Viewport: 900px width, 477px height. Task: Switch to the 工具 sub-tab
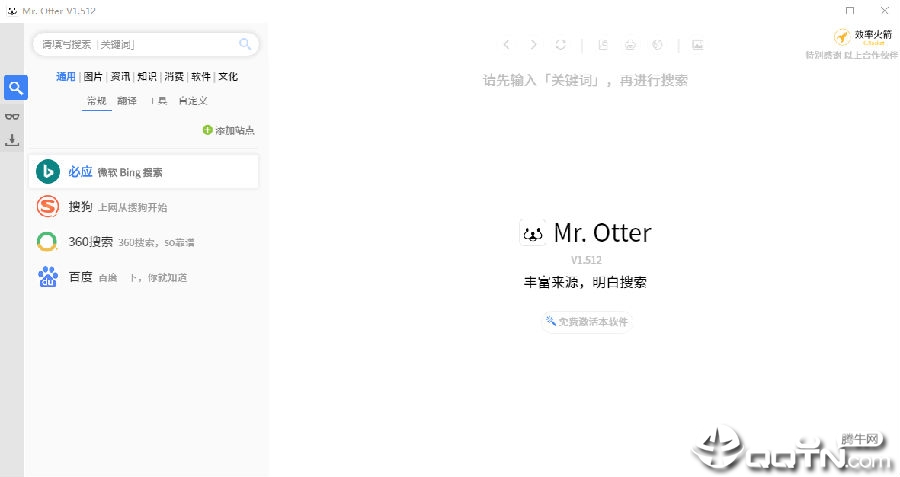pos(158,101)
